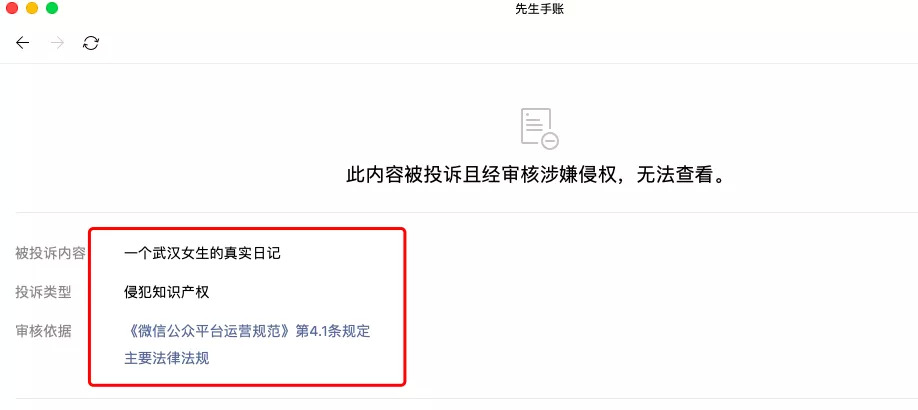Click the 审核依据 label
This screenshot has height=410, width=918.
tap(43, 331)
